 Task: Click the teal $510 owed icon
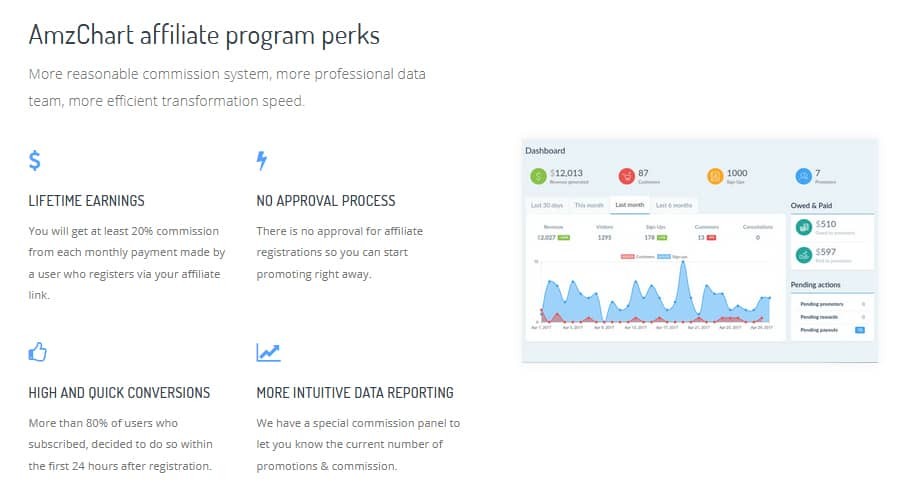pyautogui.click(x=804, y=227)
